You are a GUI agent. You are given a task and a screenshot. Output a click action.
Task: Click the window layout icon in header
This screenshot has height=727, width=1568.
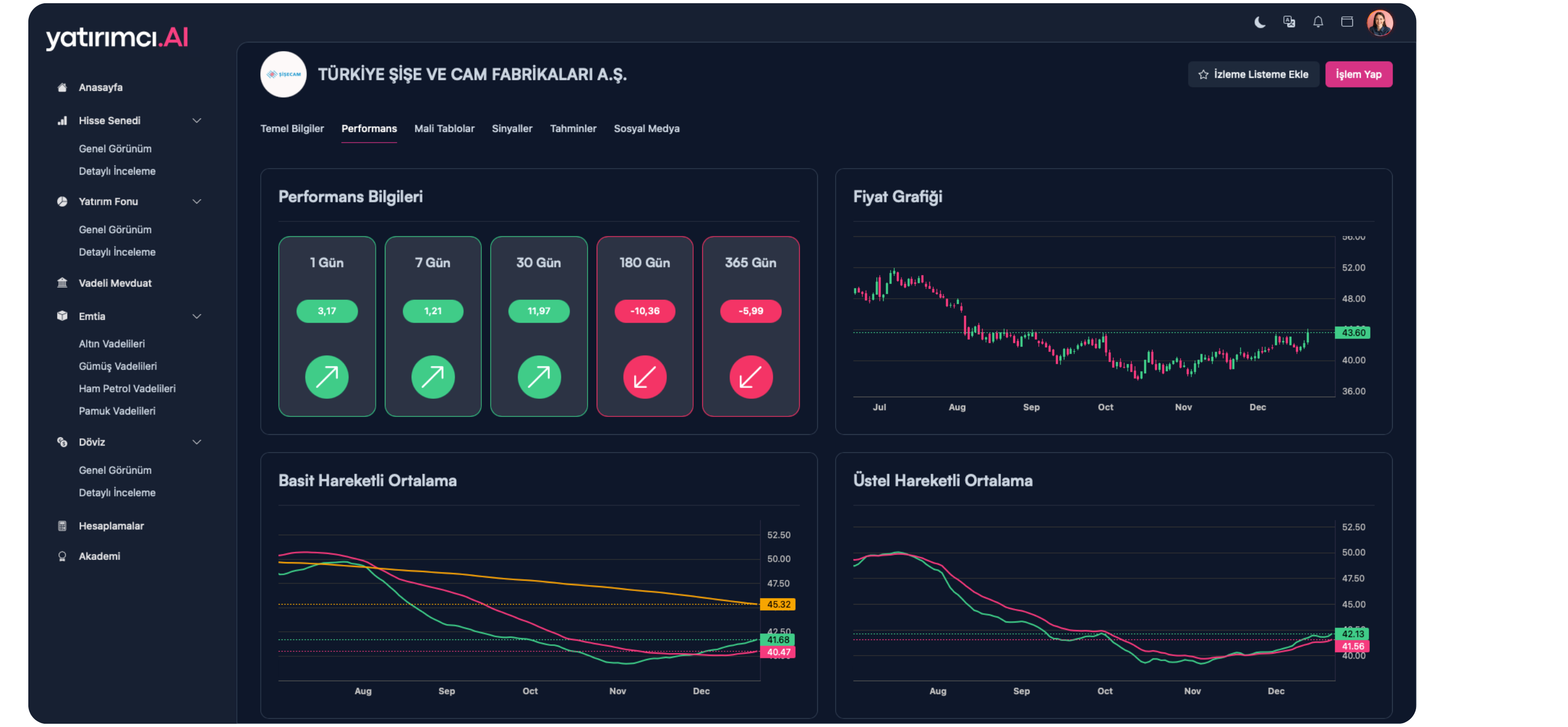[x=1346, y=22]
